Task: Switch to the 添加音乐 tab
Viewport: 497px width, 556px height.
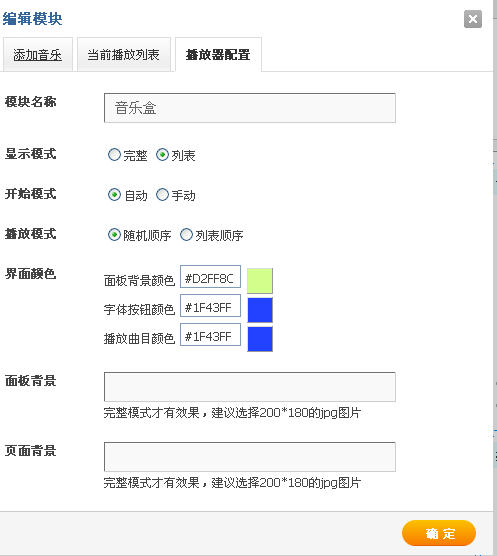Action: coord(38,55)
